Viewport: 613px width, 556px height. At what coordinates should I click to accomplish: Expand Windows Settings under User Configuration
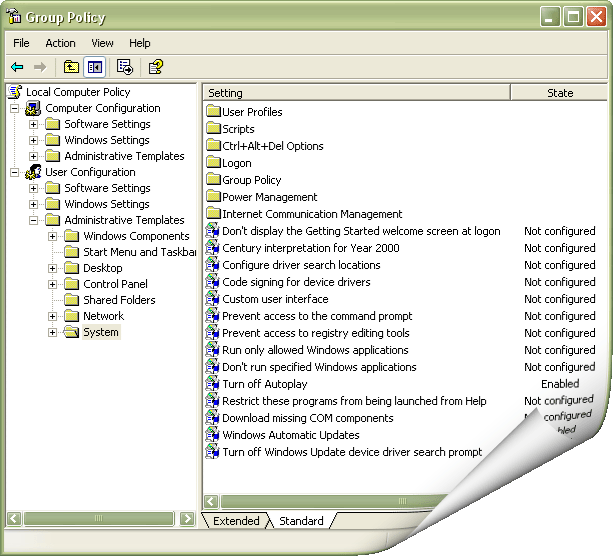click(34, 204)
